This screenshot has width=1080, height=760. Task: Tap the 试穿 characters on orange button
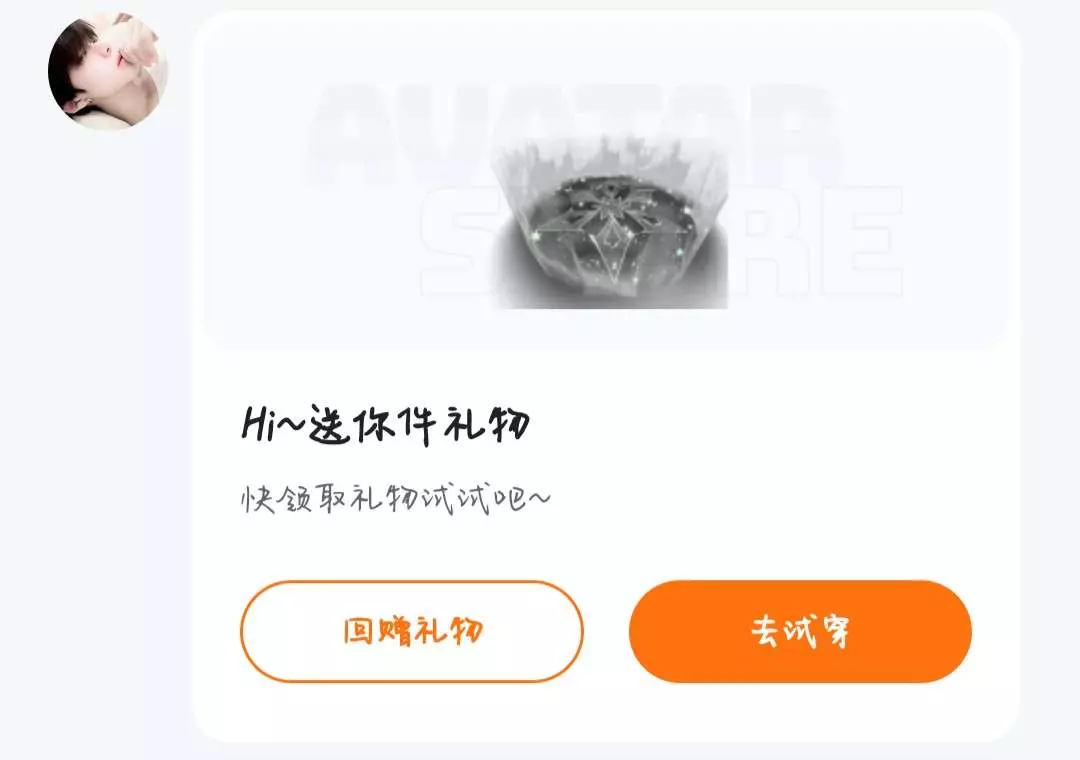tap(819, 631)
